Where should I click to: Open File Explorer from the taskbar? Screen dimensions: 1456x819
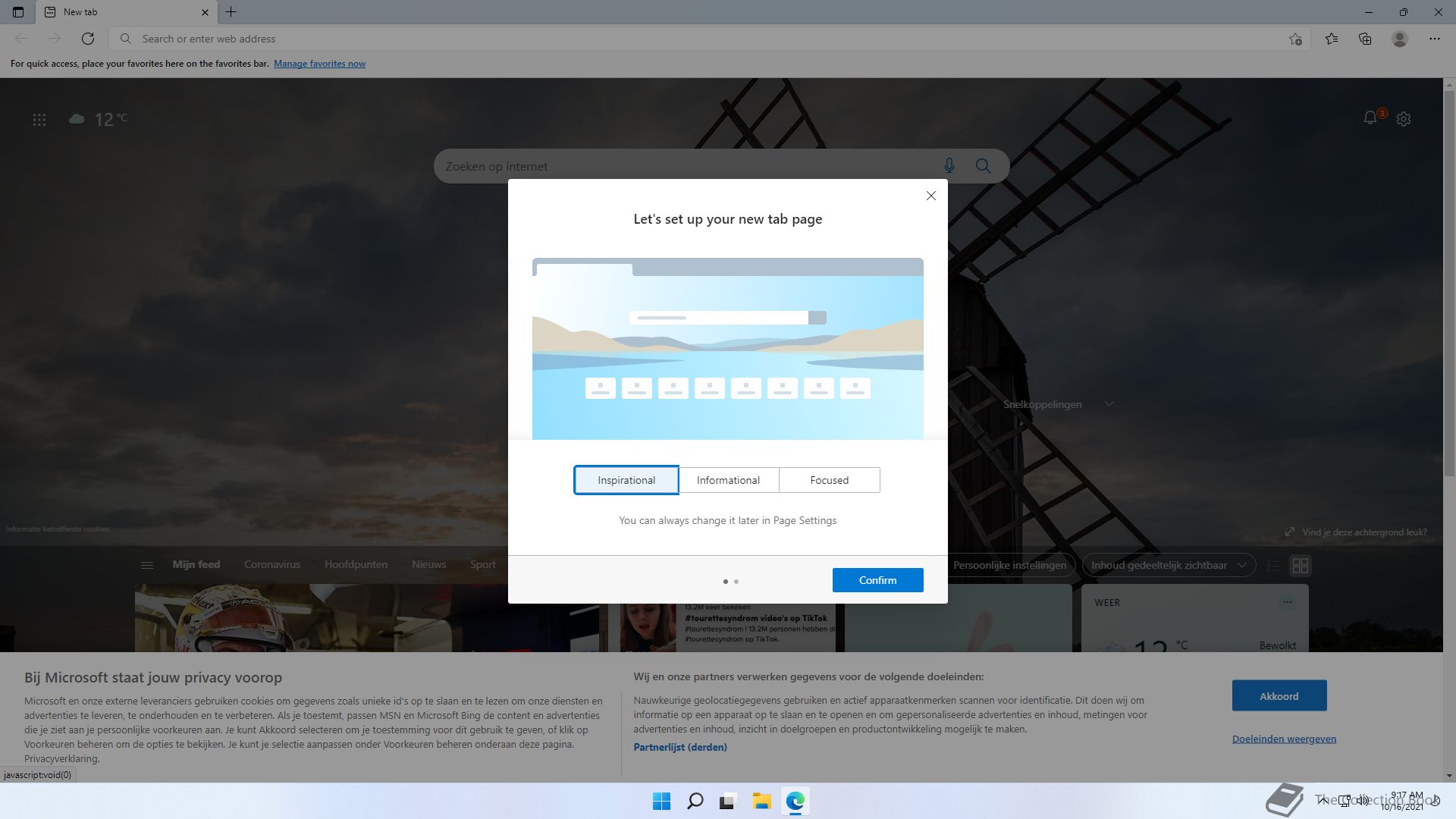[x=761, y=801]
